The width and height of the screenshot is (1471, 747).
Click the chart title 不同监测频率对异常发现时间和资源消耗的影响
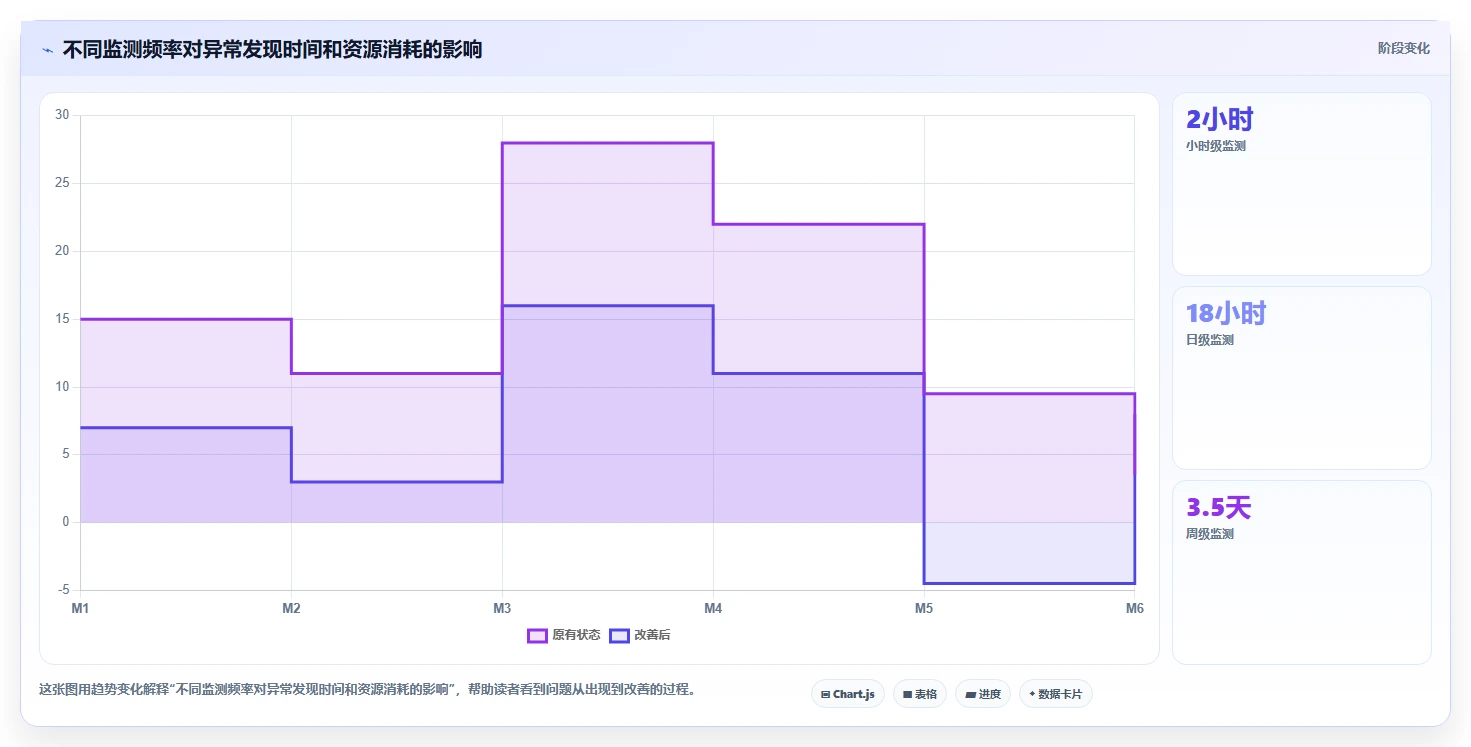(x=272, y=49)
